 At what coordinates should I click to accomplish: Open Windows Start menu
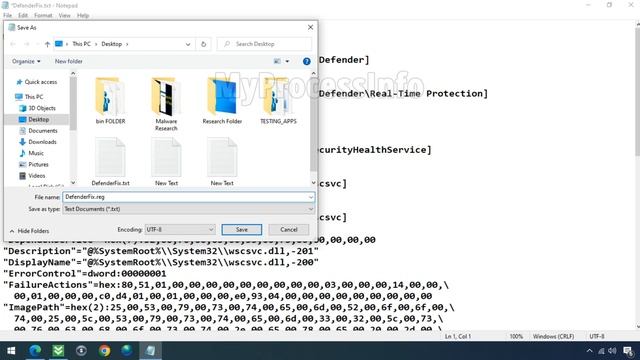coord(11,351)
